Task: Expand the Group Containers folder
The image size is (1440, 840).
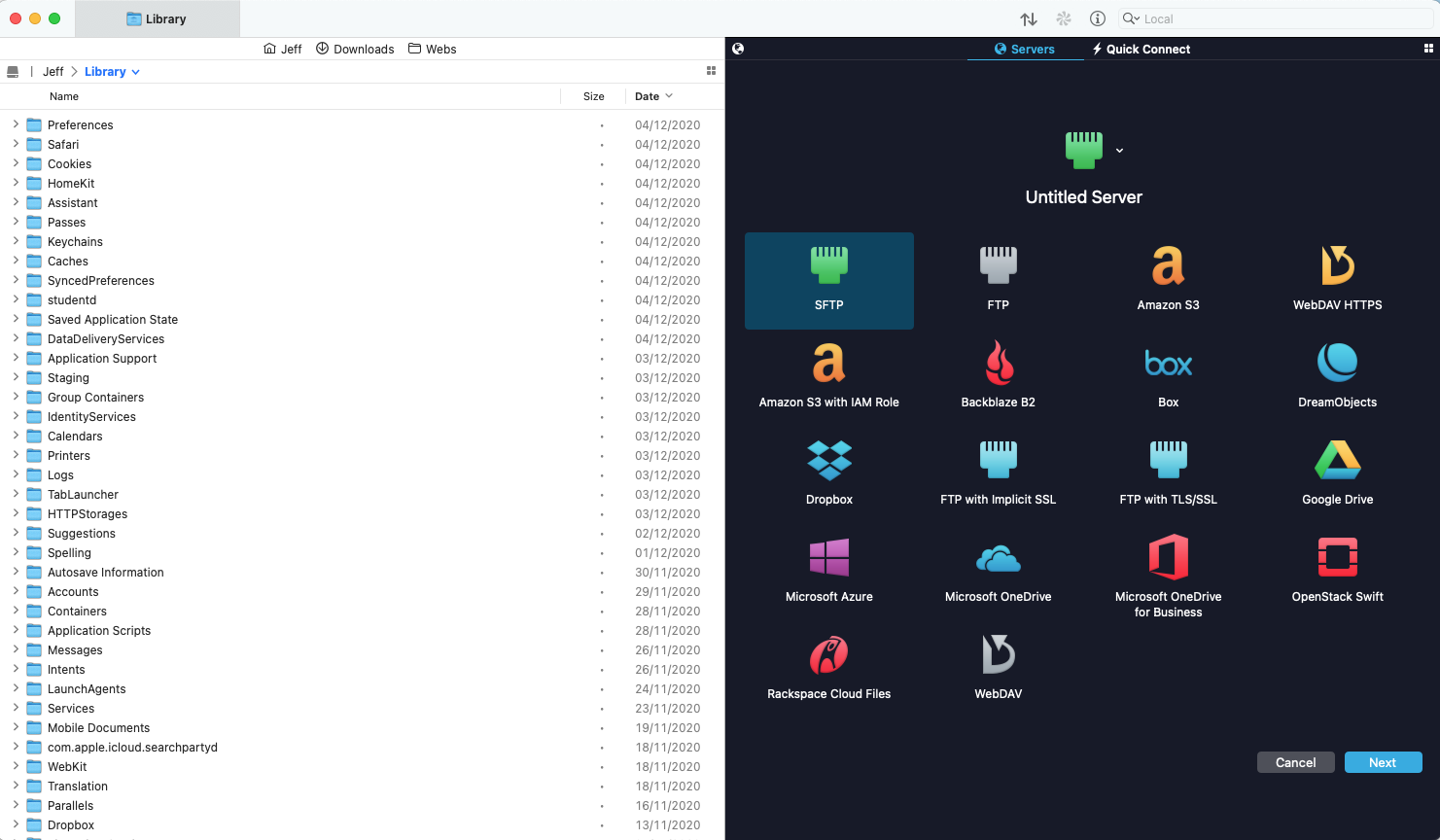Action: coord(16,397)
